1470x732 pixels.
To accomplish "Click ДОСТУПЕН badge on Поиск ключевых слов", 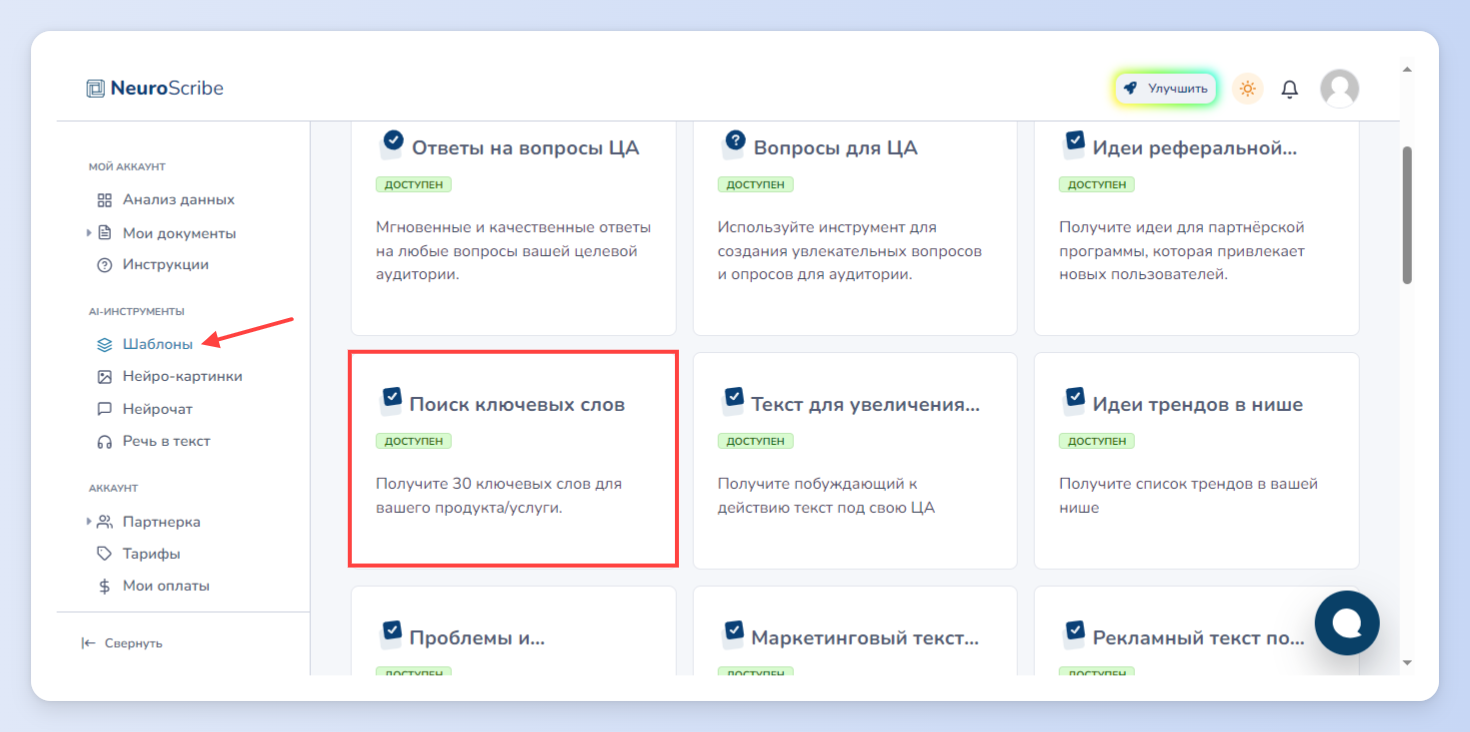I will tap(414, 441).
